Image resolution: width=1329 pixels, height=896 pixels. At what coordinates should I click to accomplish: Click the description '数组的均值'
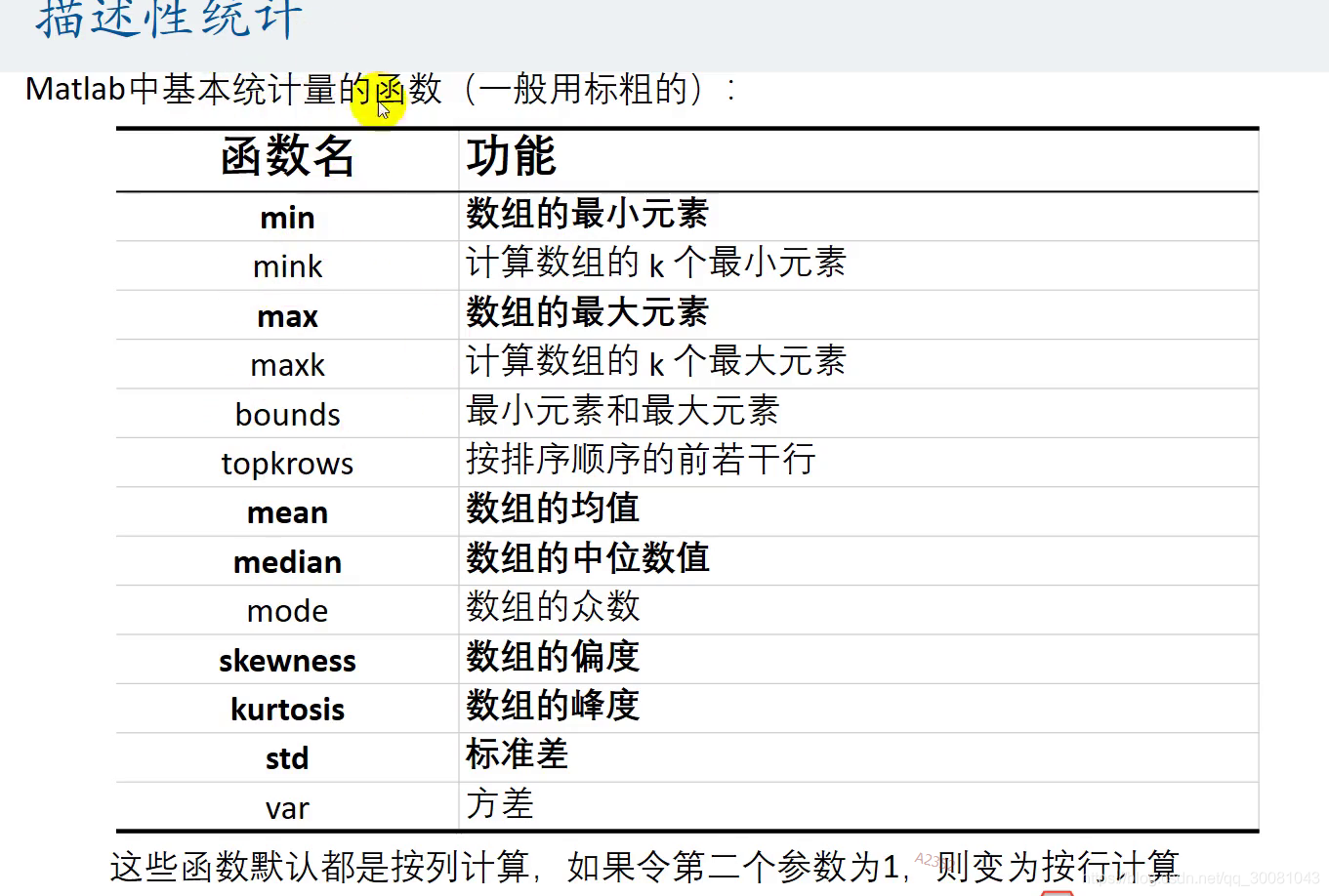553,509
